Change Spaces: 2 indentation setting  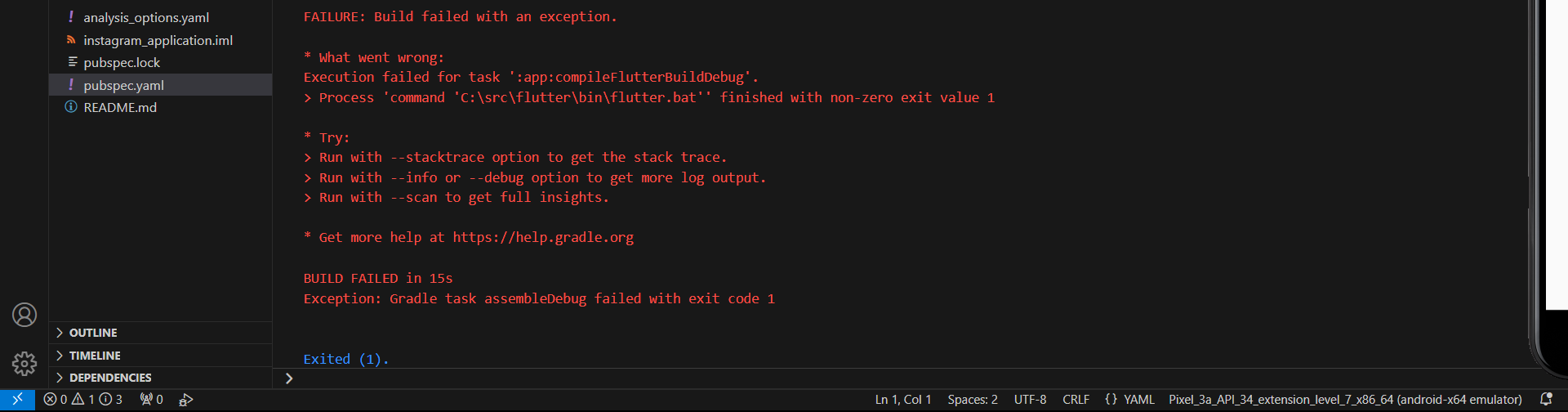click(973, 400)
